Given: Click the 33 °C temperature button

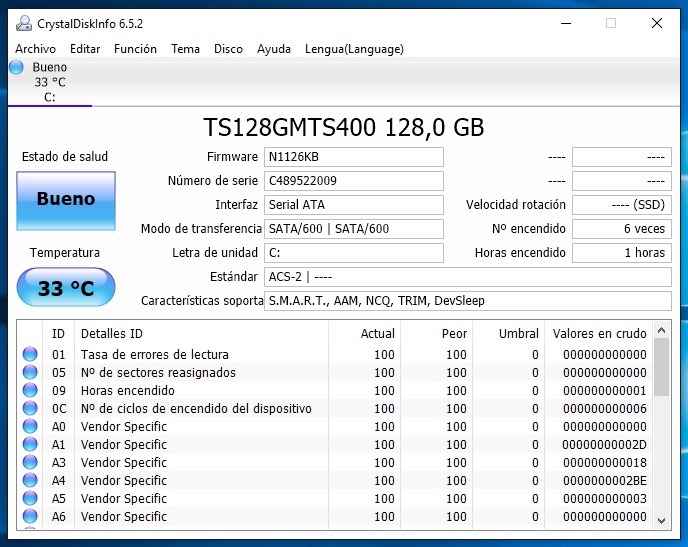Looking at the screenshot, I should (x=66, y=287).
